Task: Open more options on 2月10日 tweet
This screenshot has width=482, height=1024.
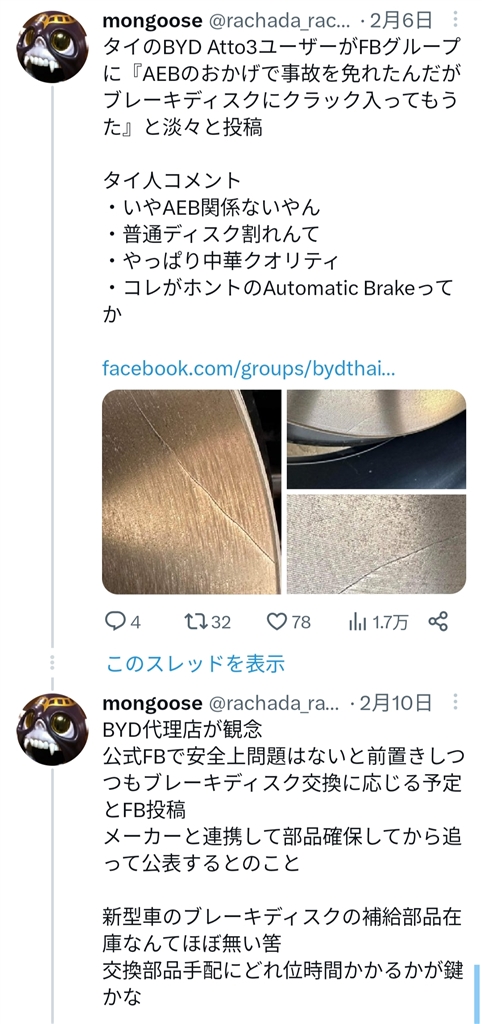Action: [x=455, y=702]
